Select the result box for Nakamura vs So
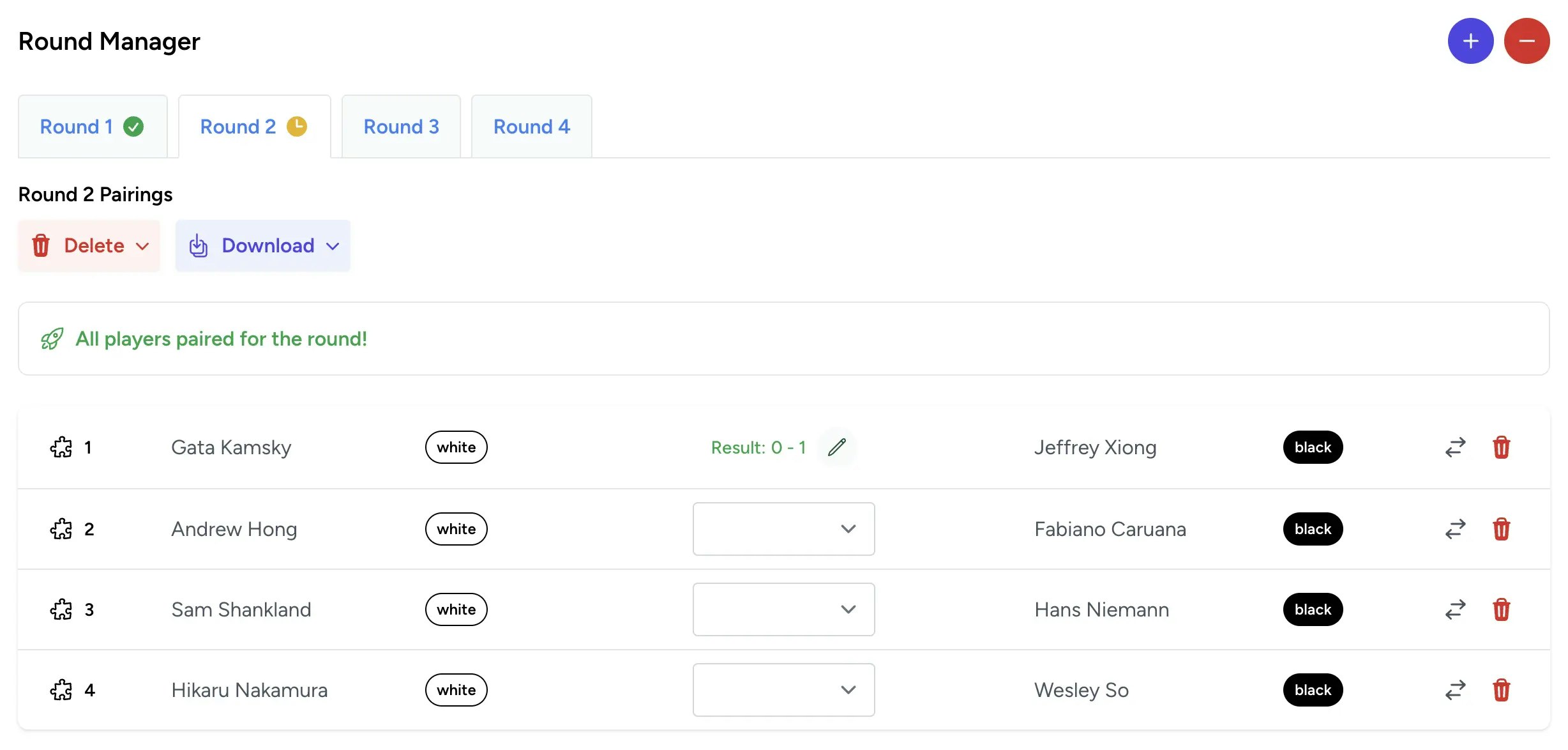Screen dimensions: 1568x750 click(783, 690)
